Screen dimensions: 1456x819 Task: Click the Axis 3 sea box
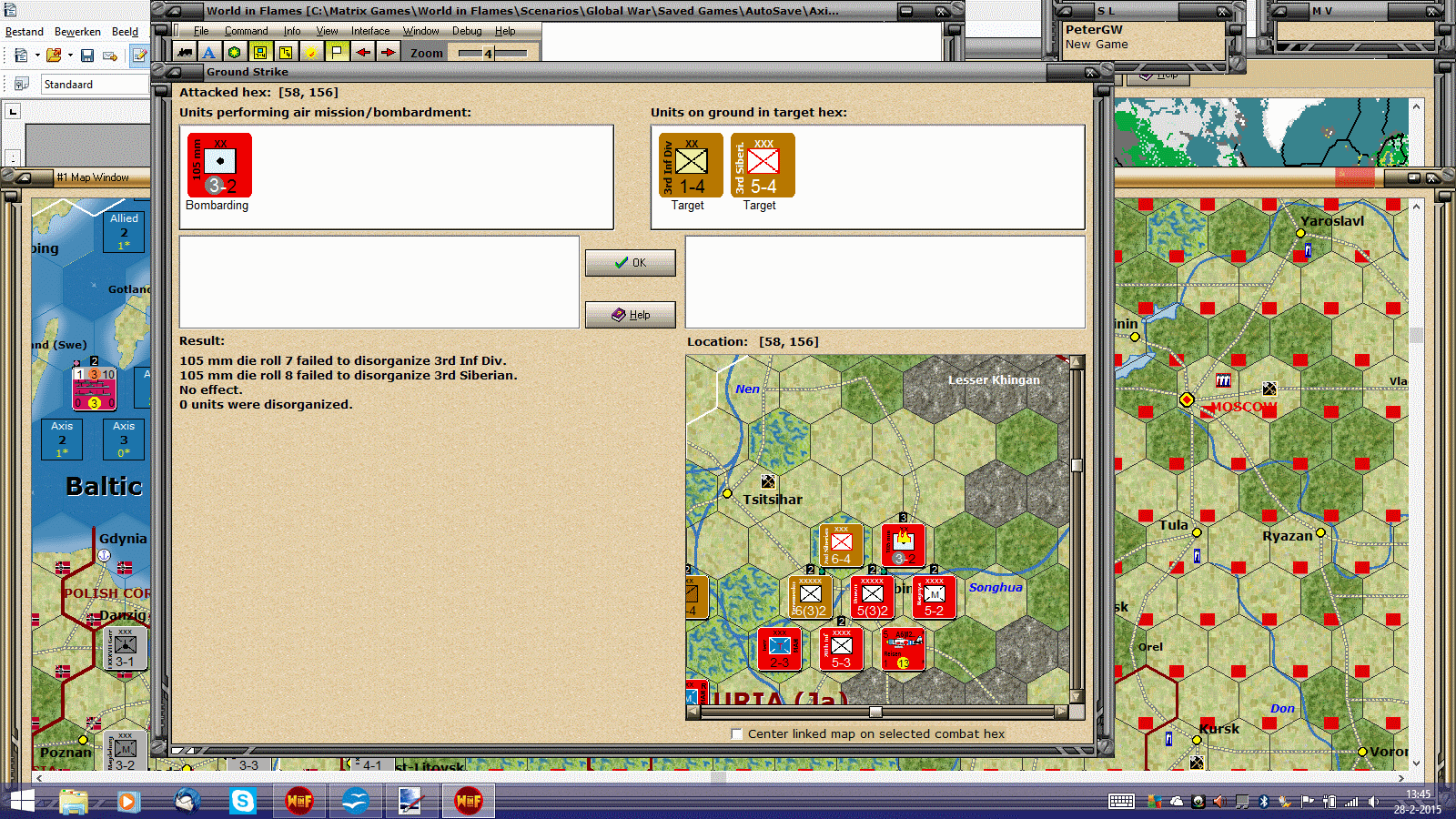[124, 440]
